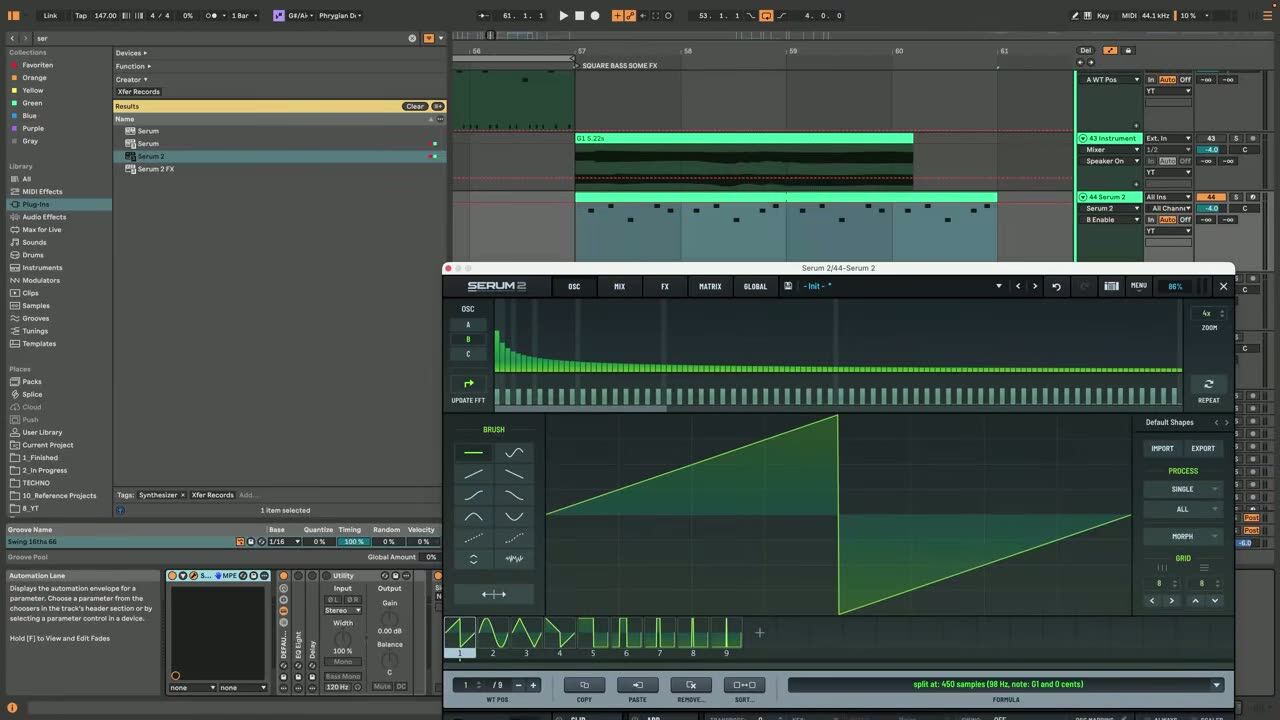Toggle Mono button in Utility device
This screenshot has height=720, width=1280.
pos(343,662)
